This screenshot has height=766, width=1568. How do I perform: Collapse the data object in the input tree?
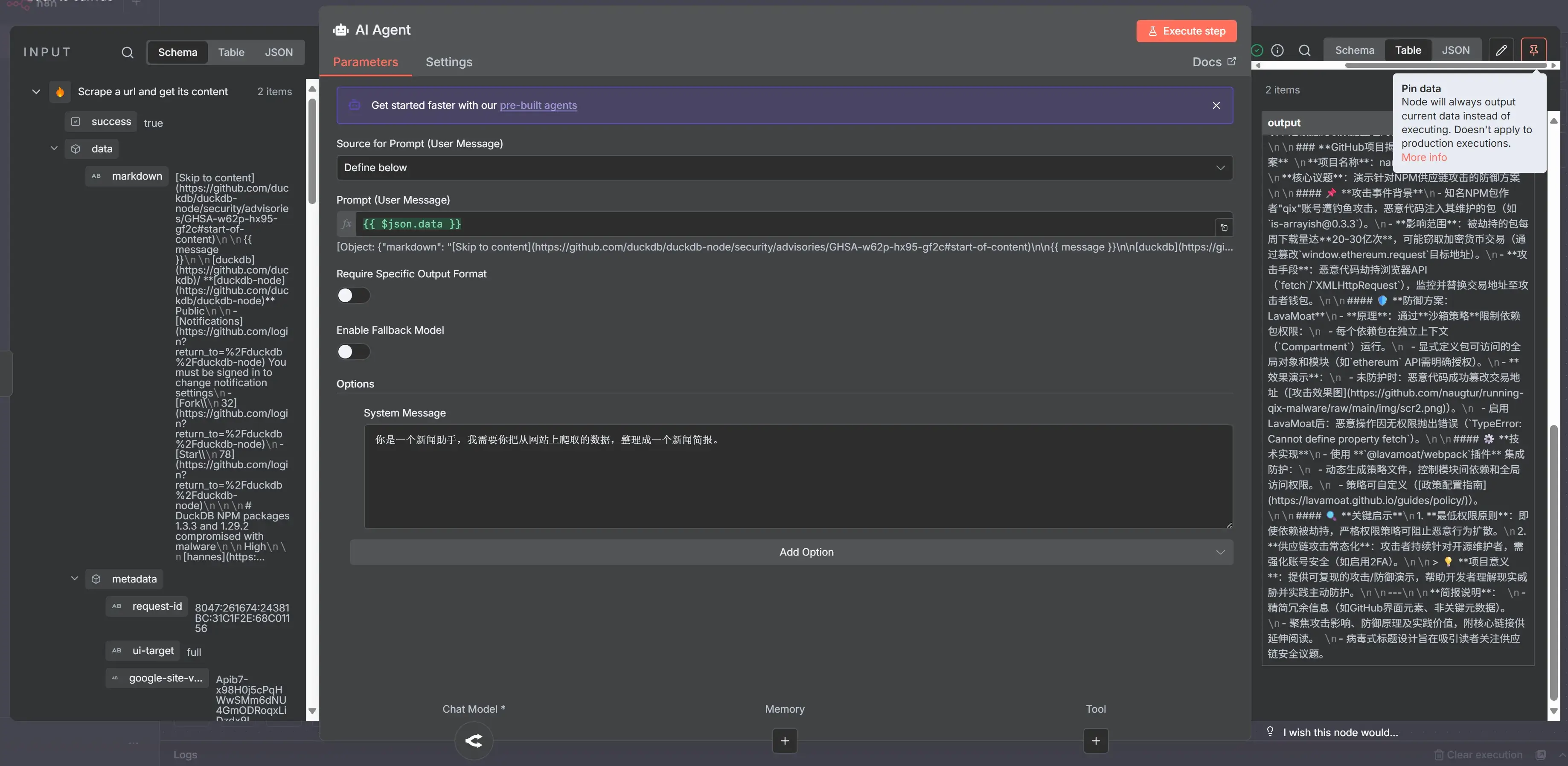pos(54,149)
